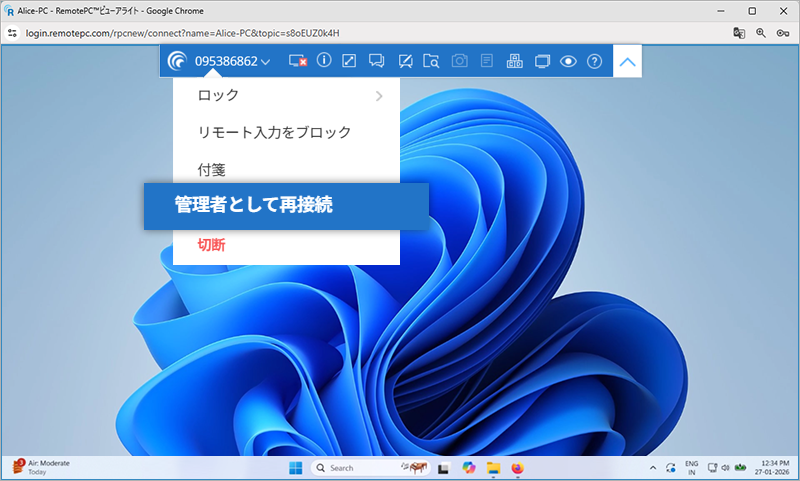Click the RemotePC logo in the toolbar
Viewport: 800px width, 481px height.
pyautogui.click(x=177, y=61)
